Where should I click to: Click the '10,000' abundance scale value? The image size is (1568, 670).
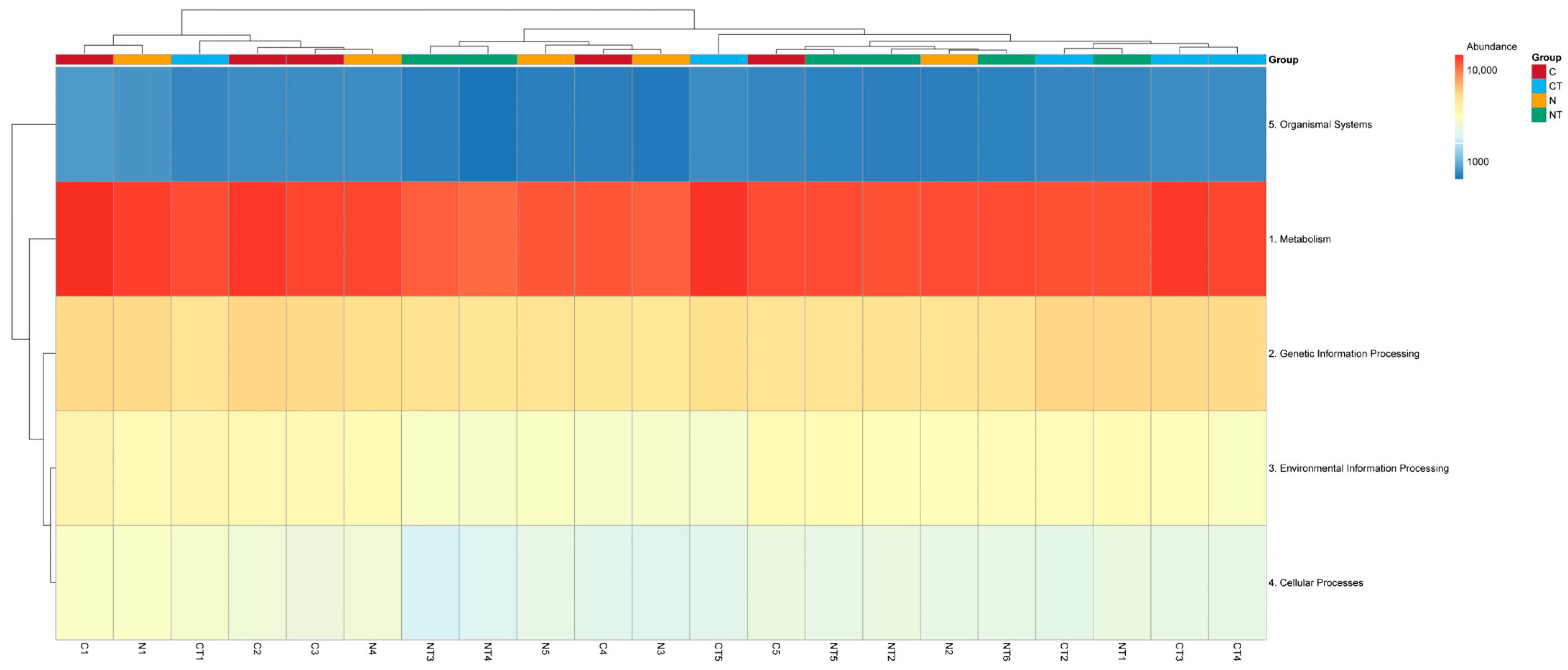pos(1482,70)
